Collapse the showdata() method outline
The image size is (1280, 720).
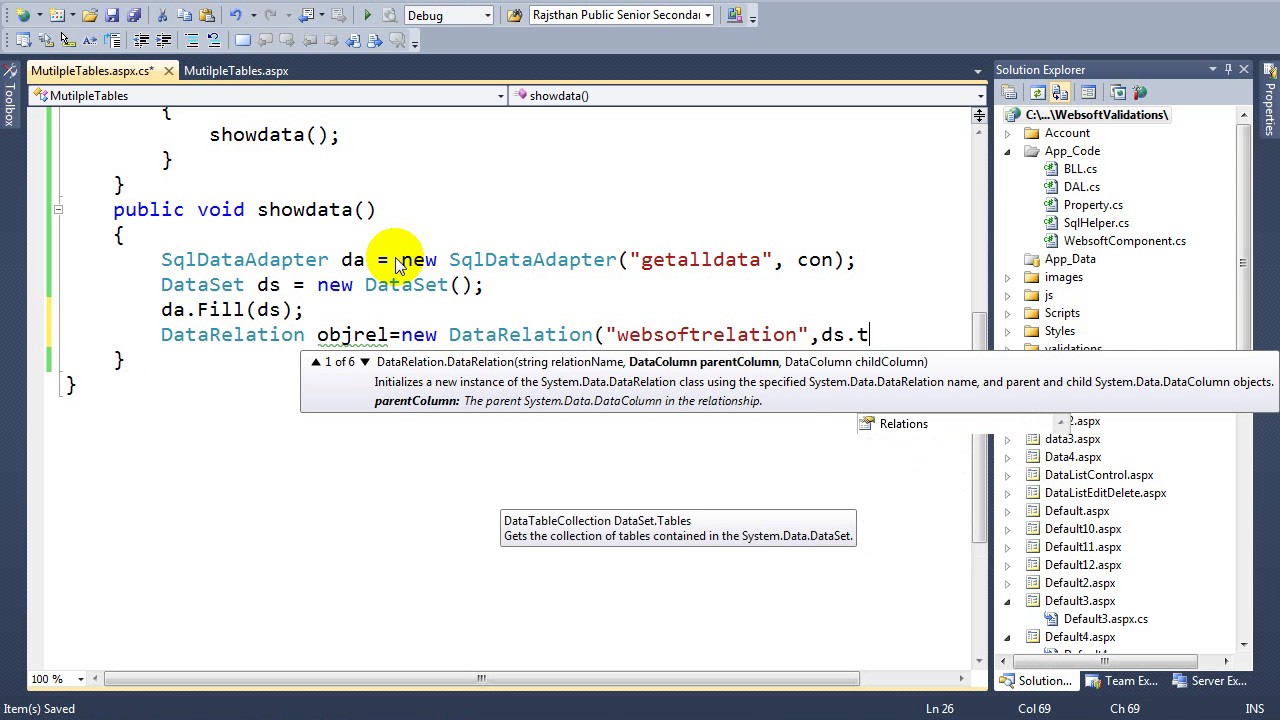point(58,209)
